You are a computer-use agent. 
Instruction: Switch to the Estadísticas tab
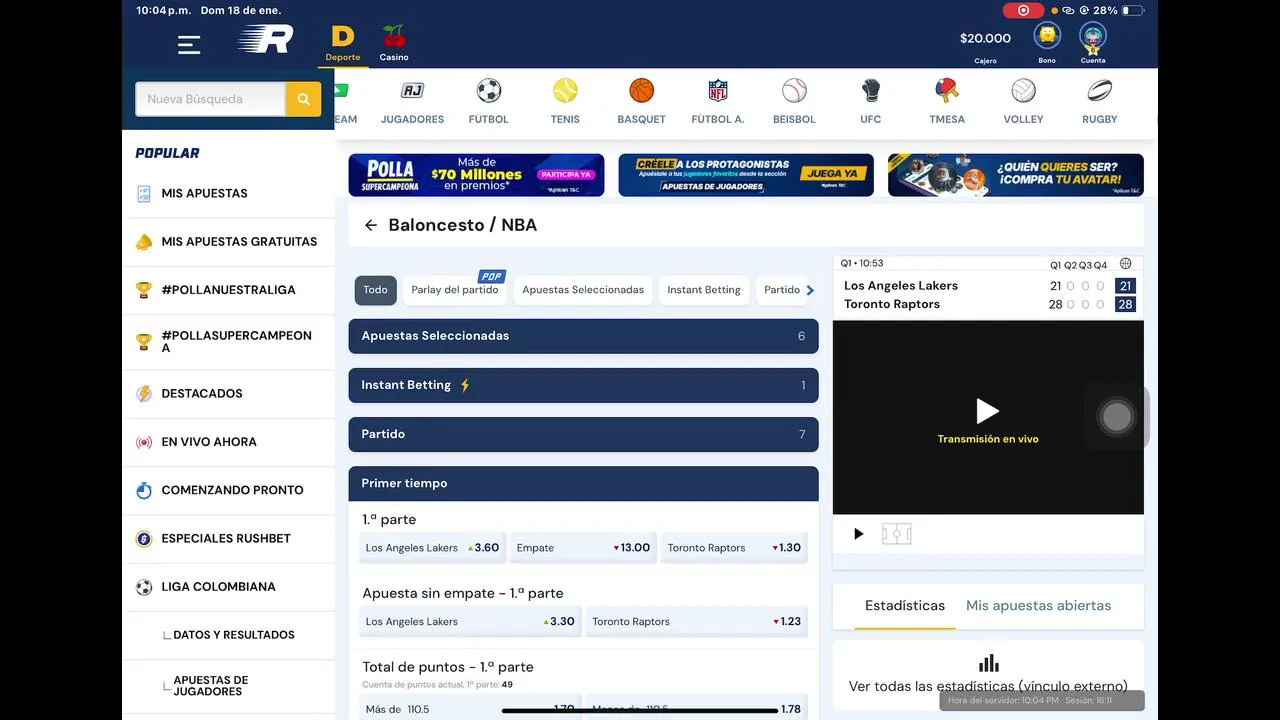[x=905, y=606]
